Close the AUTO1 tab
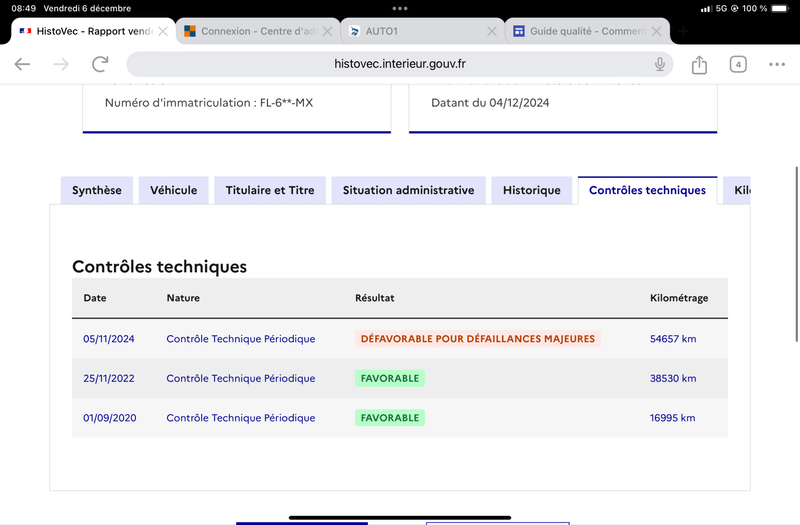Viewport: 800px width, 525px height. [492, 31]
